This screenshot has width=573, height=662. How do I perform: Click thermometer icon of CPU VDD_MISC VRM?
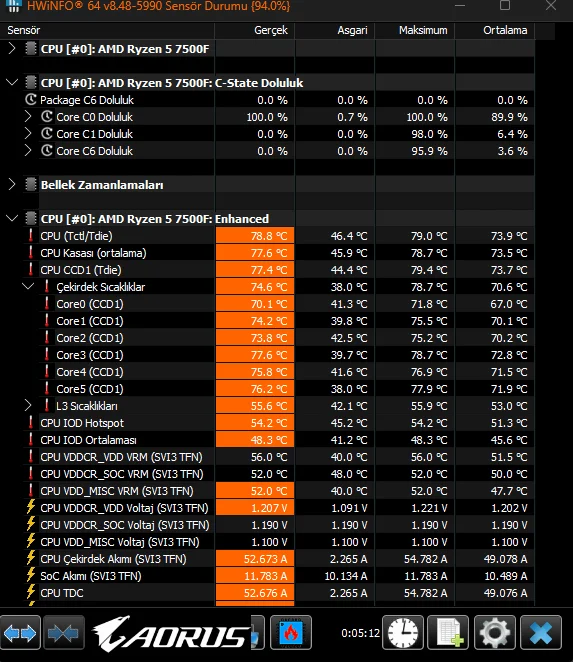coord(31,491)
